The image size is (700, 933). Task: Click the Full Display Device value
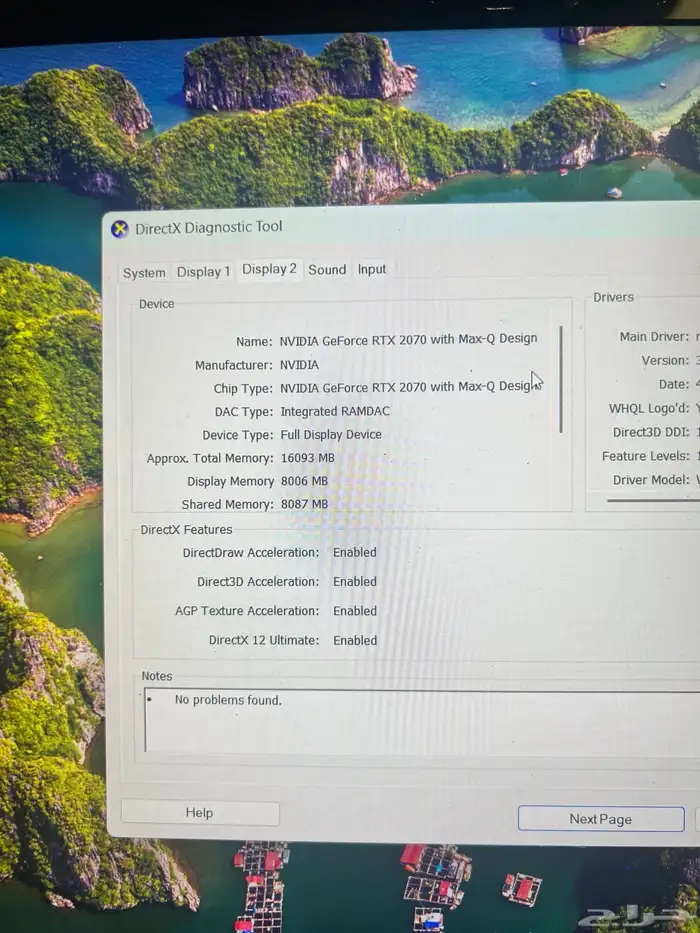click(331, 434)
